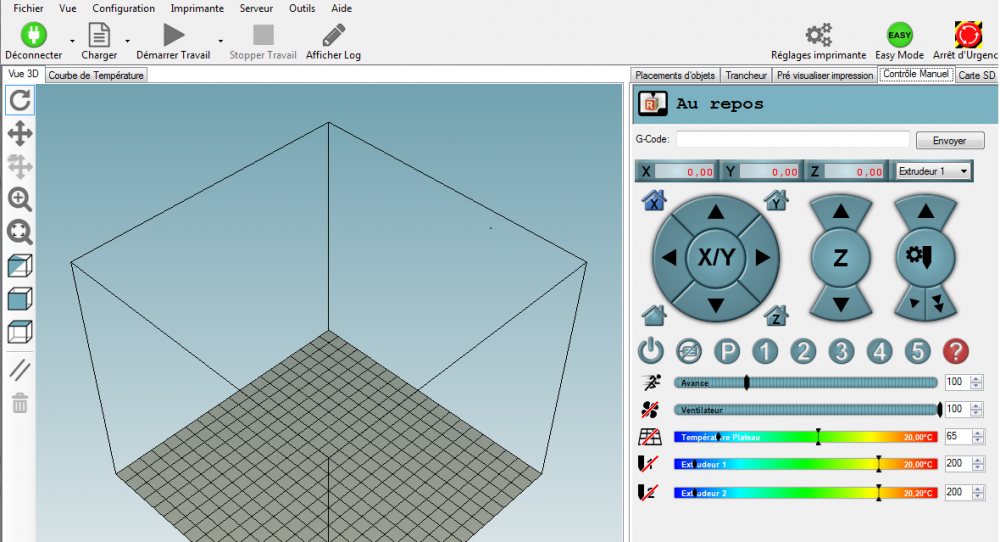Screen dimensions: 1000x542
Task: Move X axis right with X/Y pad arrow
Action: (x=763, y=258)
